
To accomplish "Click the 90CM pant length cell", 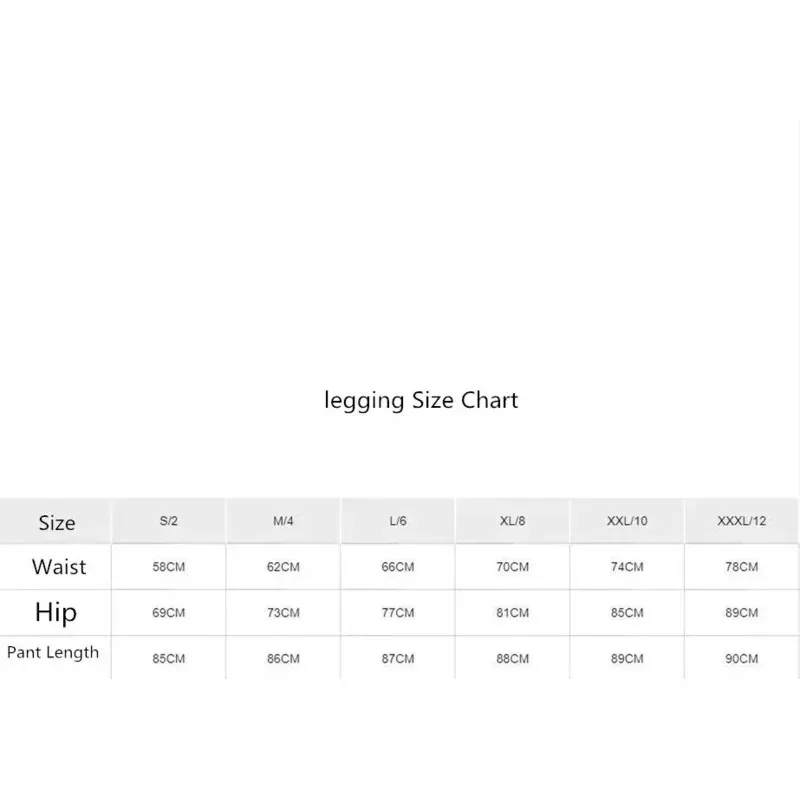I will [741, 659].
